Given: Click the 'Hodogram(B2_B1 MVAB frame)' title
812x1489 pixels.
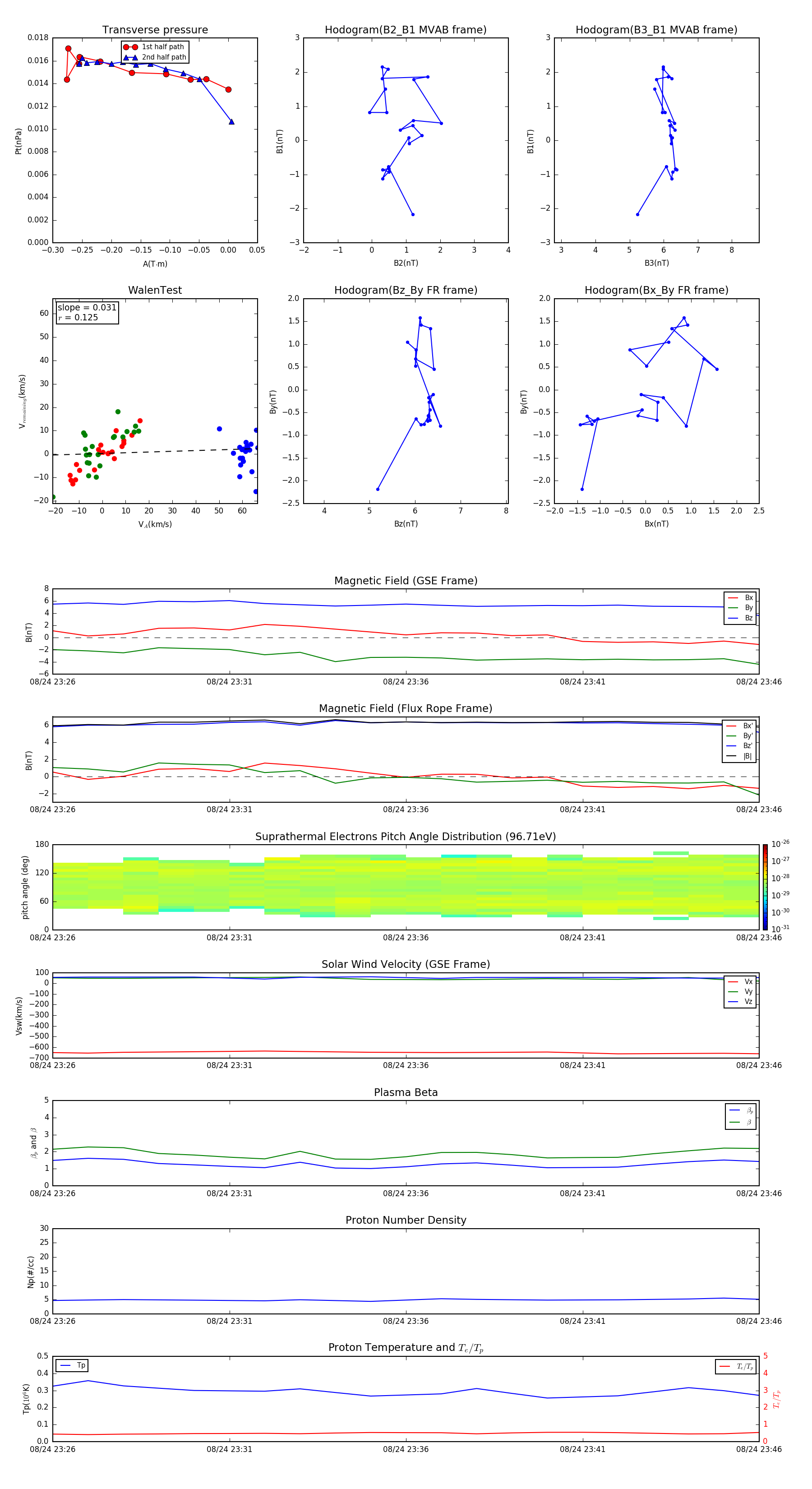Looking at the screenshot, I should coord(406,30).
